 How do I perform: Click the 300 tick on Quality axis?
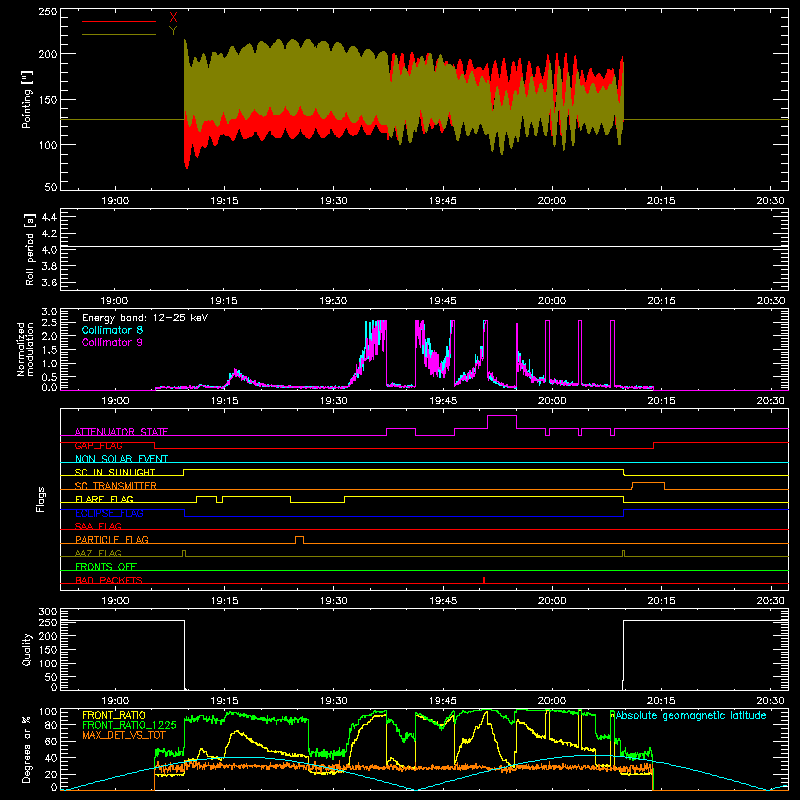48,612
